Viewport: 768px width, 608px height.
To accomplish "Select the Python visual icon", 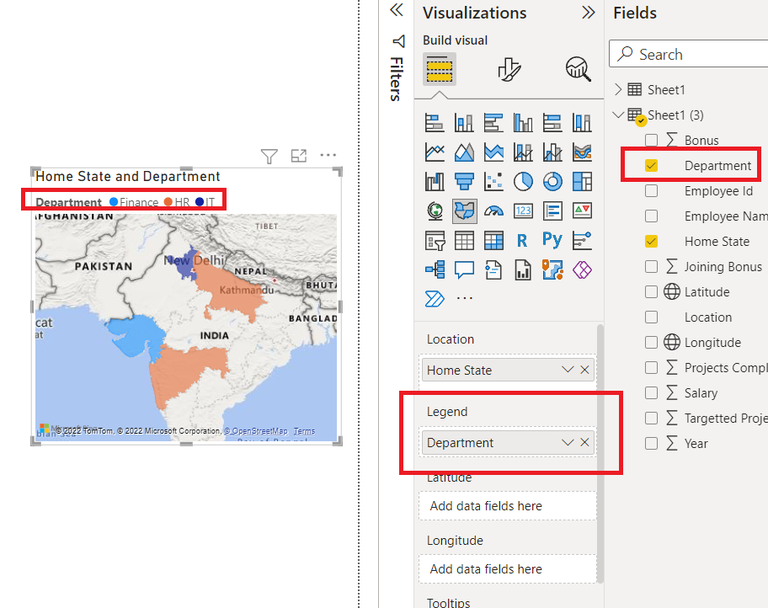I will click(x=552, y=240).
